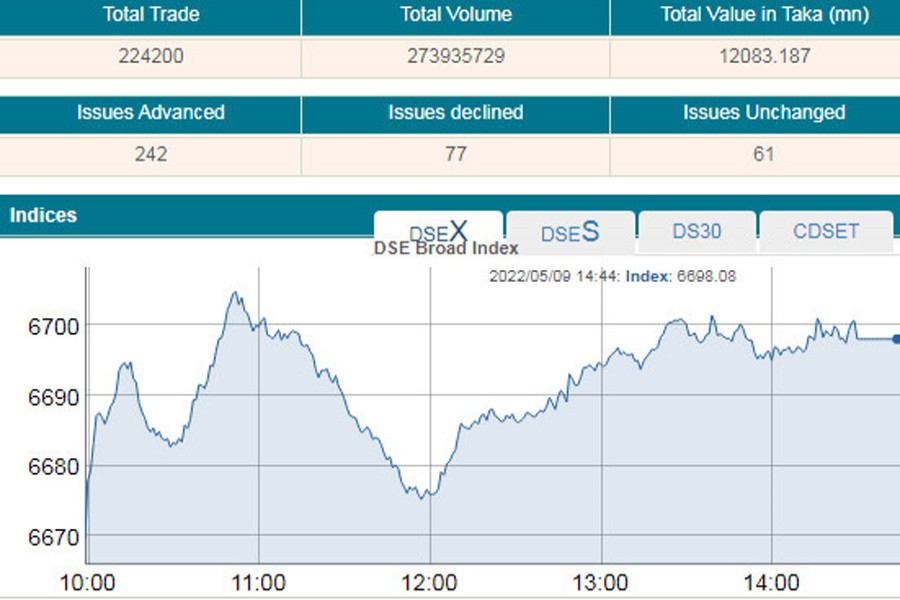Click the 12:00 time axis label

pos(430,583)
